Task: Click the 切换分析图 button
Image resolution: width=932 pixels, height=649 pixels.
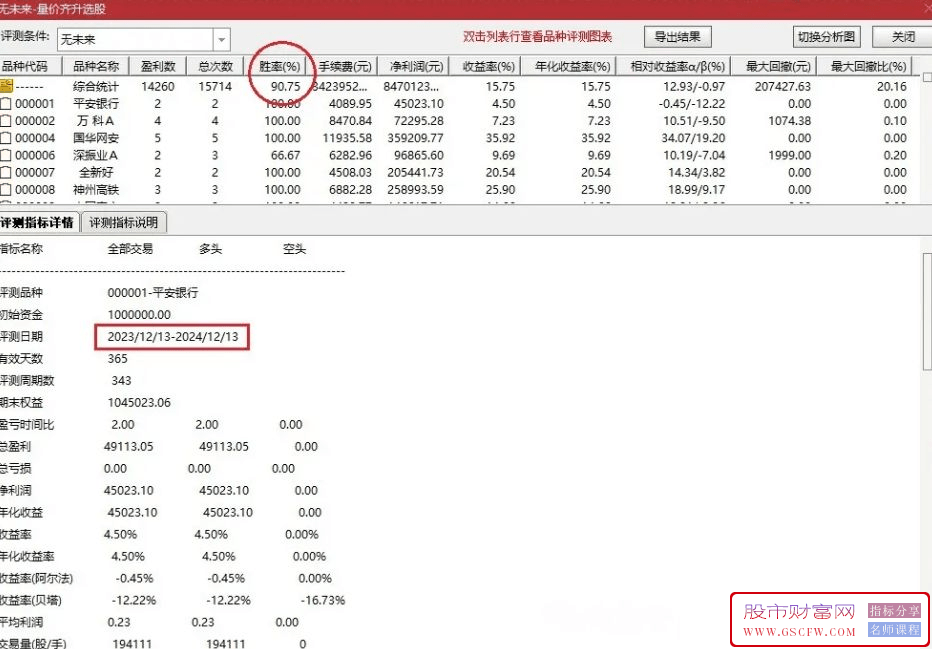Action: click(827, 37)
